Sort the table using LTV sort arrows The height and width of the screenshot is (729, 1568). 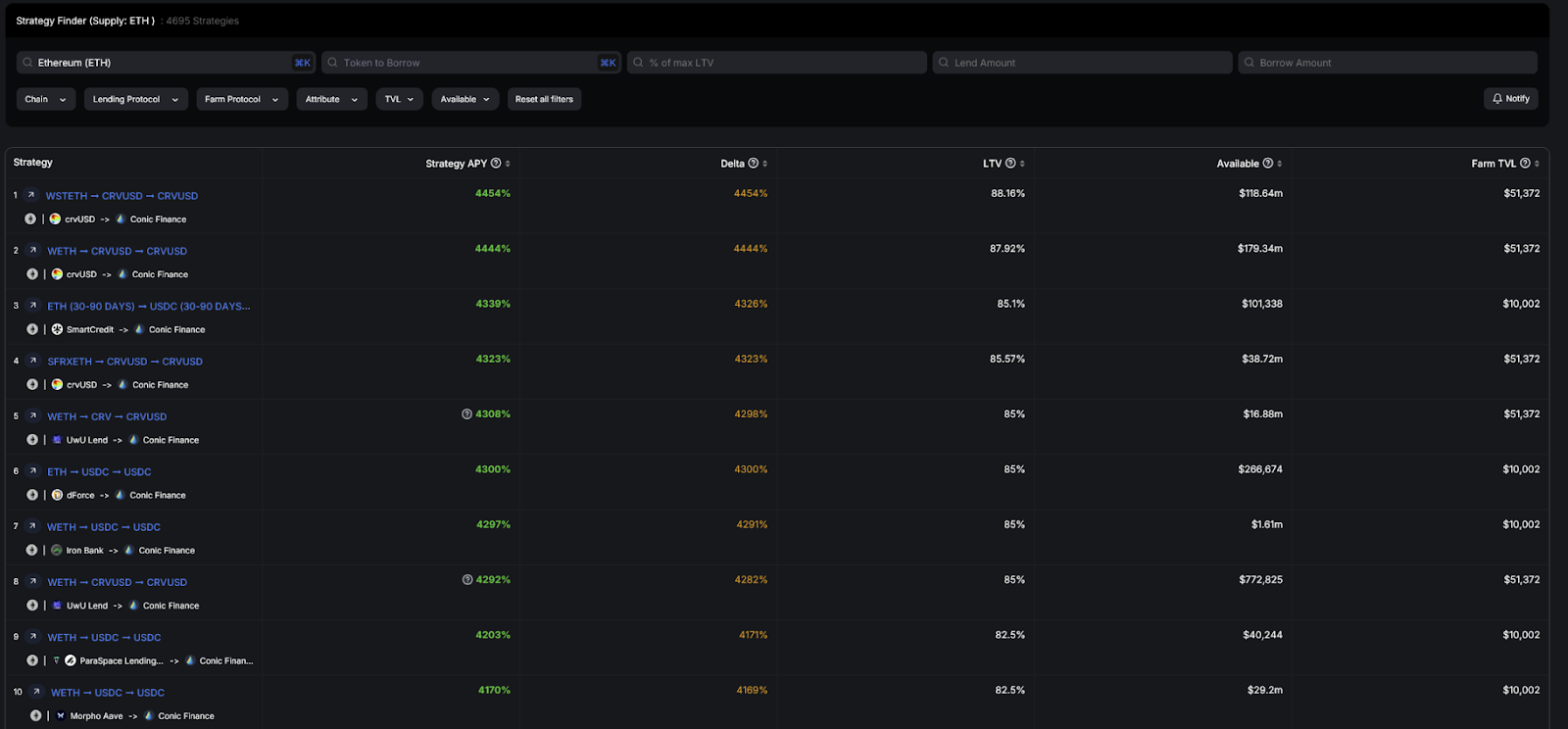[1022, 164]
